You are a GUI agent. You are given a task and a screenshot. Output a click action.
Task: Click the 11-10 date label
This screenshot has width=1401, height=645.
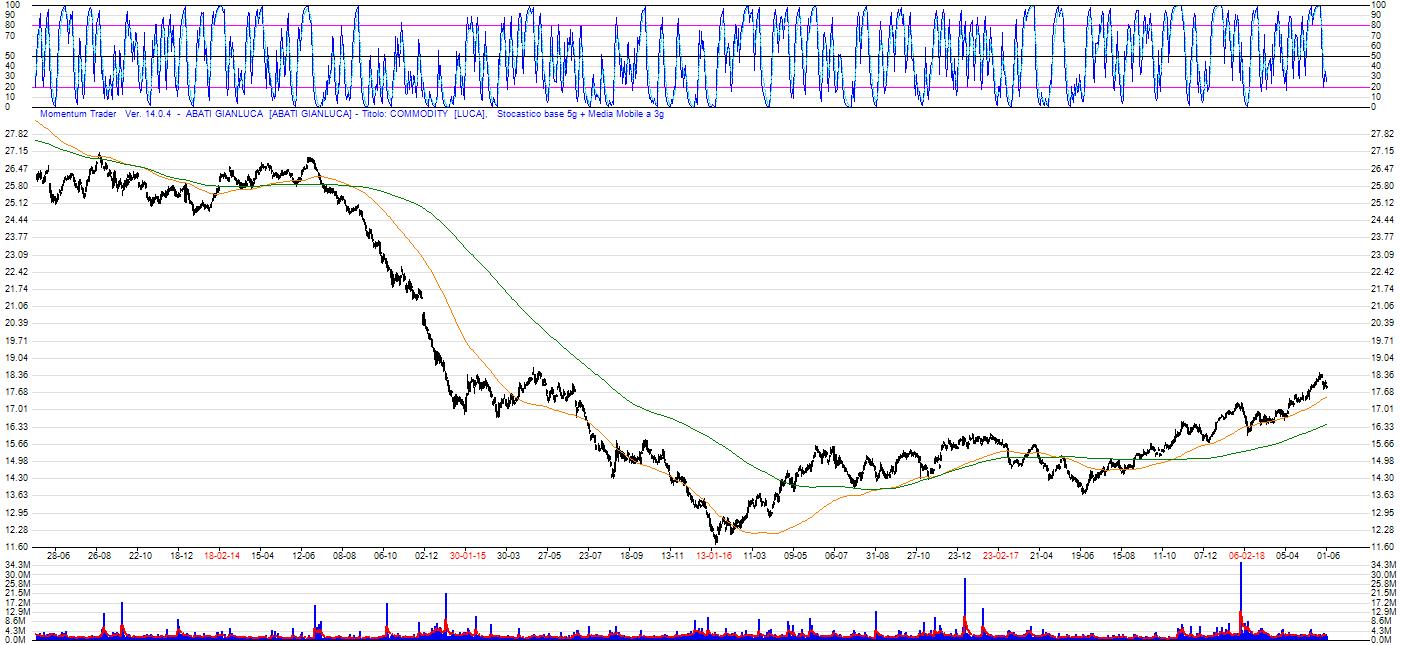tap(1165, 554)
